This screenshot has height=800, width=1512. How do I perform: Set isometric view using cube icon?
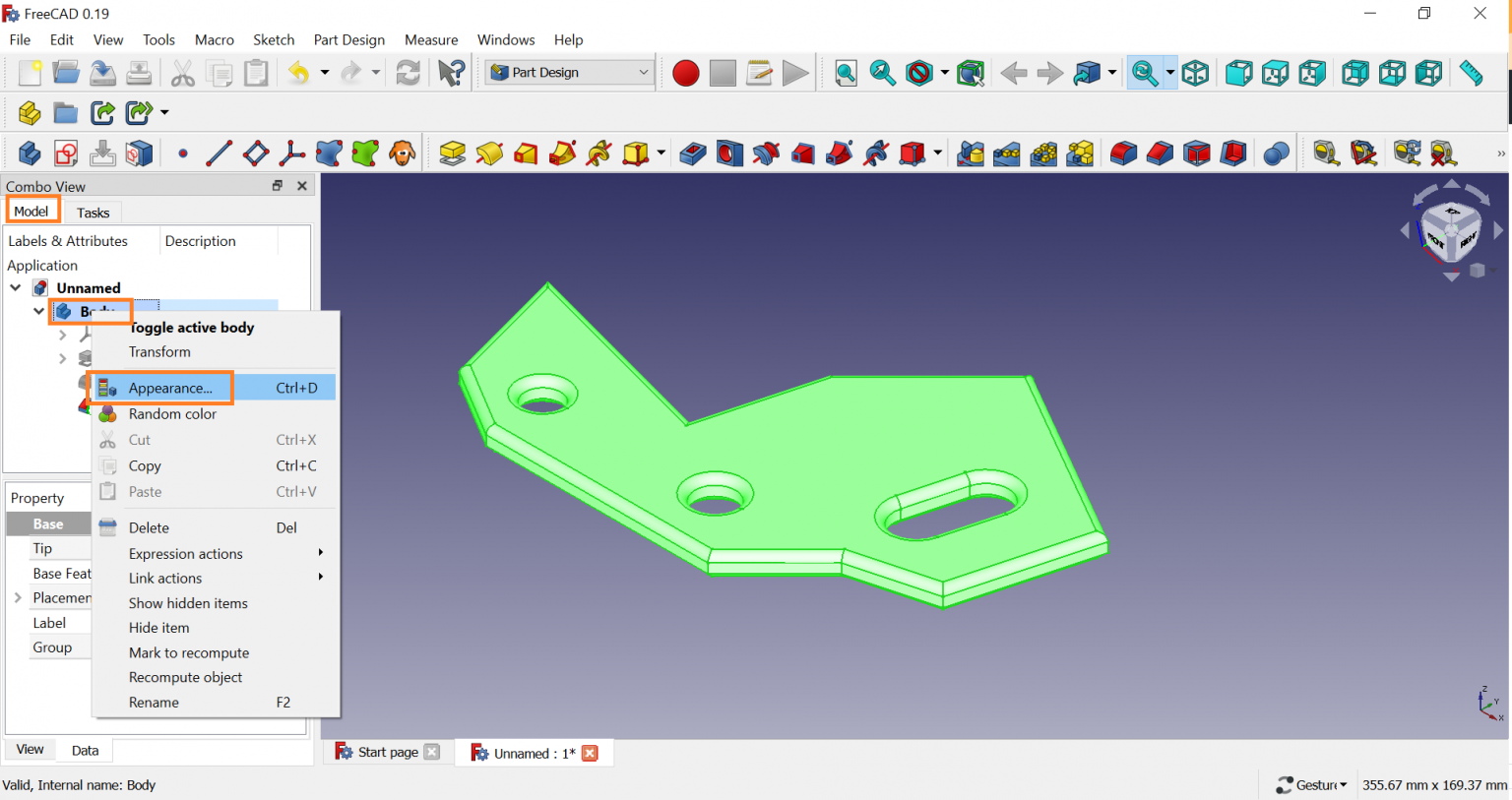pyautogui.click(x=1195, y=74)
